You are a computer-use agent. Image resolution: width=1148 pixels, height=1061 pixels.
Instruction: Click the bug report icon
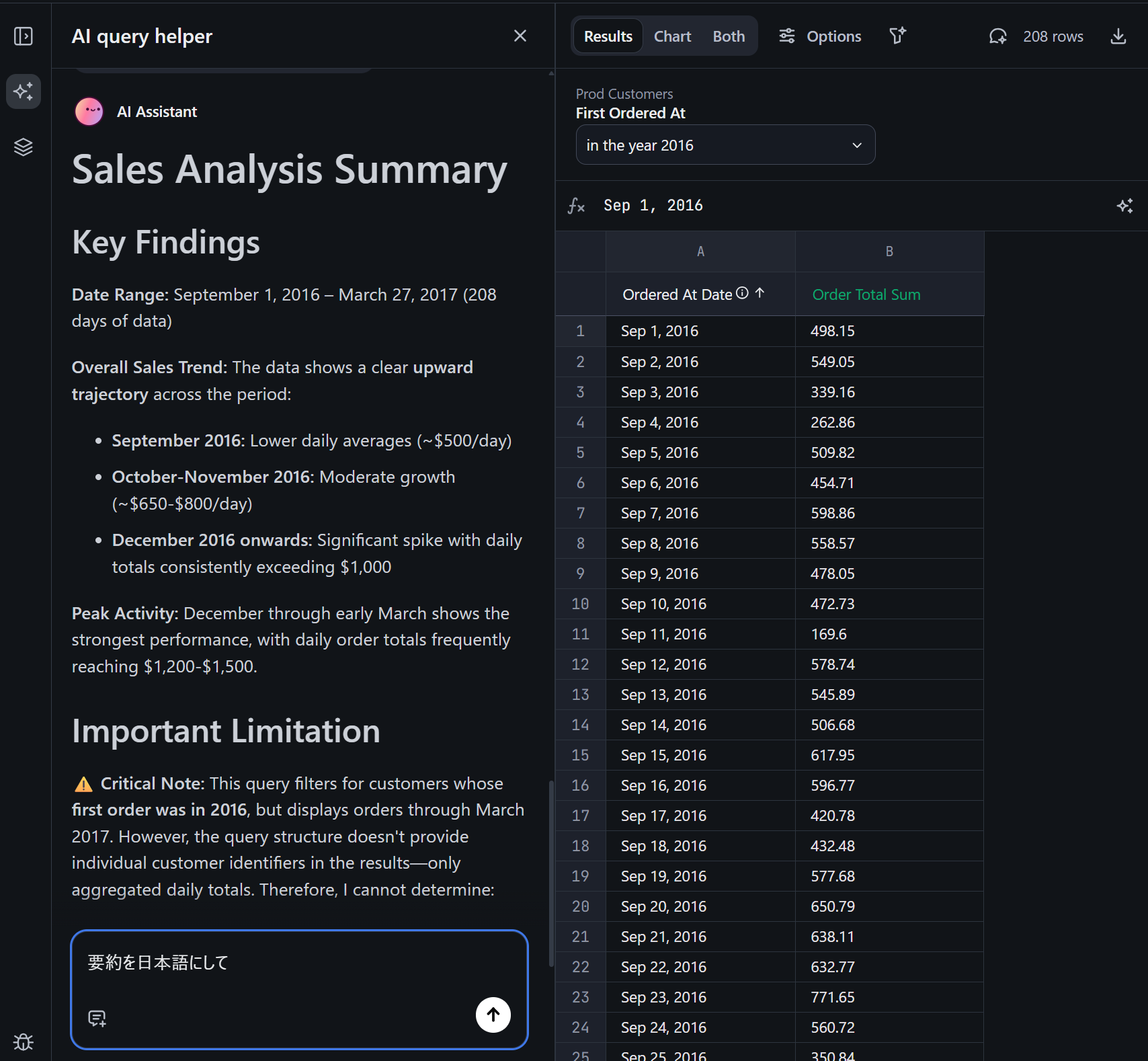click(24, 1042)
